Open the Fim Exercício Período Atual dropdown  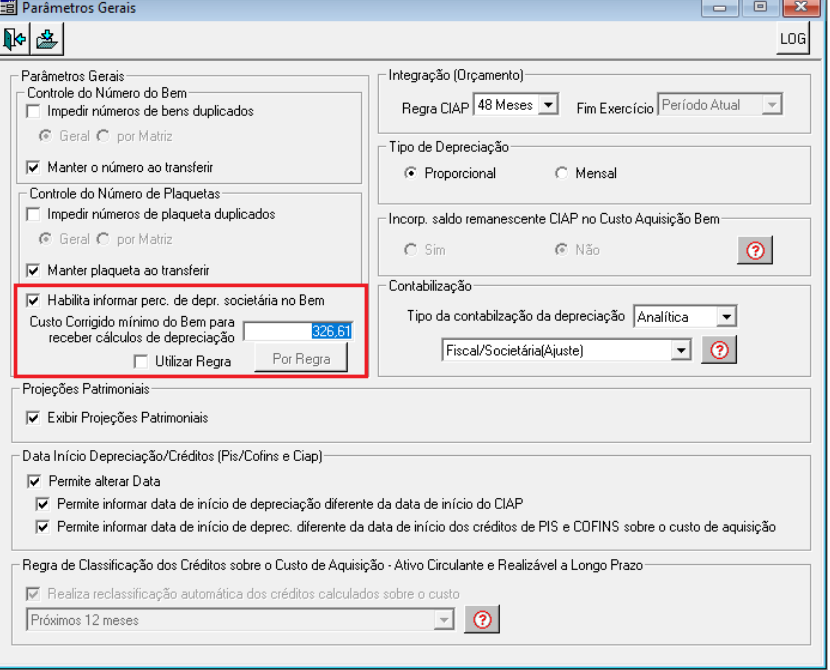772,105
